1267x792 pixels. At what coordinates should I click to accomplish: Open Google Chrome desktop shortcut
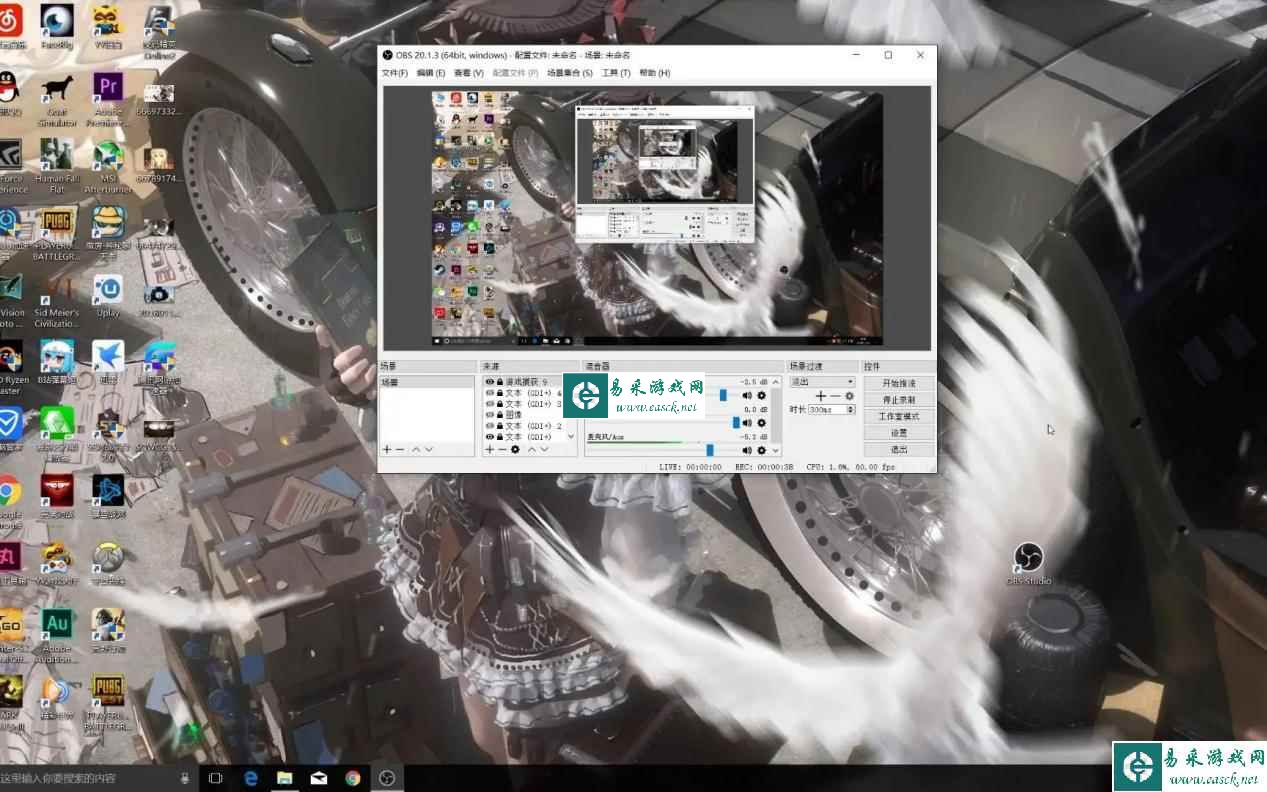(x=9, y=500)
